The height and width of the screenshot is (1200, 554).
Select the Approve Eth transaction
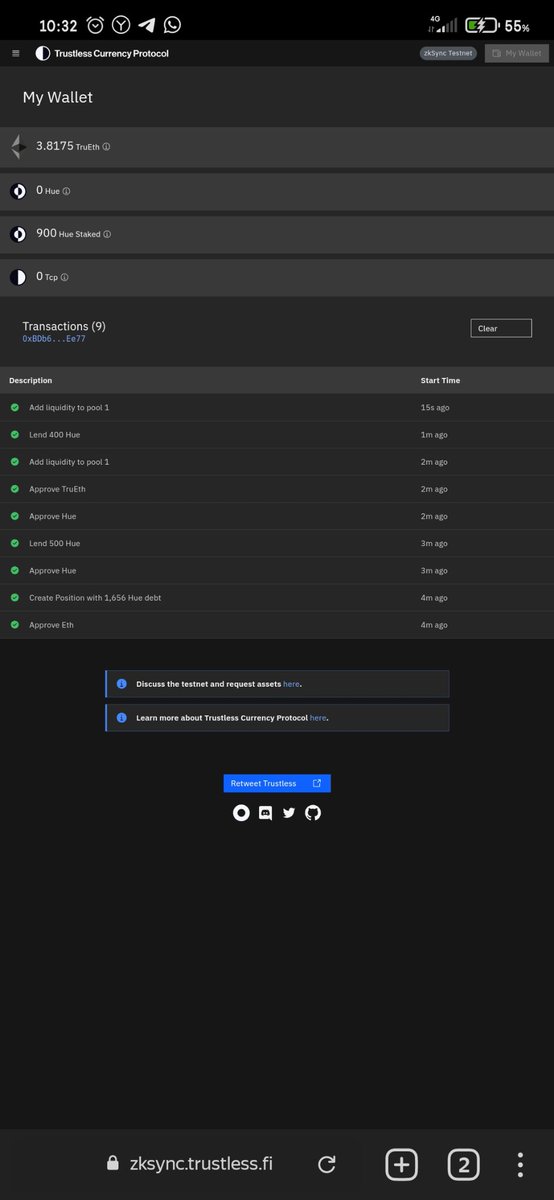click(277, 625)
